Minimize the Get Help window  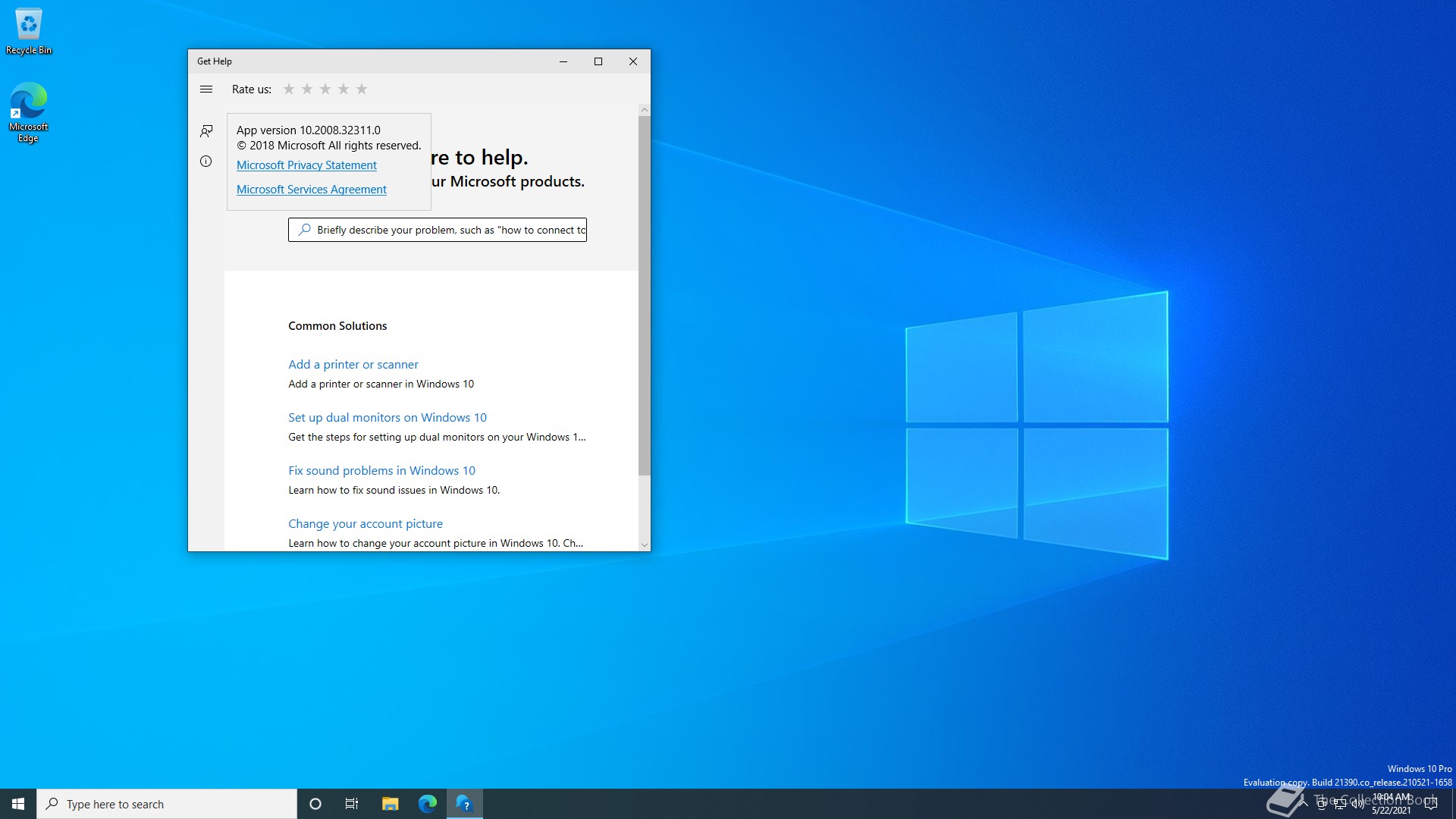[x=563, y=61]
